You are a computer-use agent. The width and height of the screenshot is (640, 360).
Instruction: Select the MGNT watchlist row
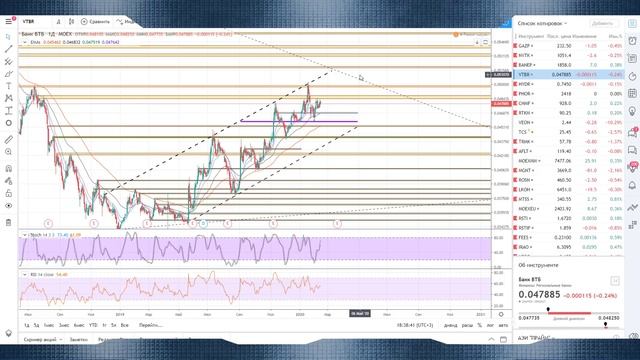pos(568,171)
